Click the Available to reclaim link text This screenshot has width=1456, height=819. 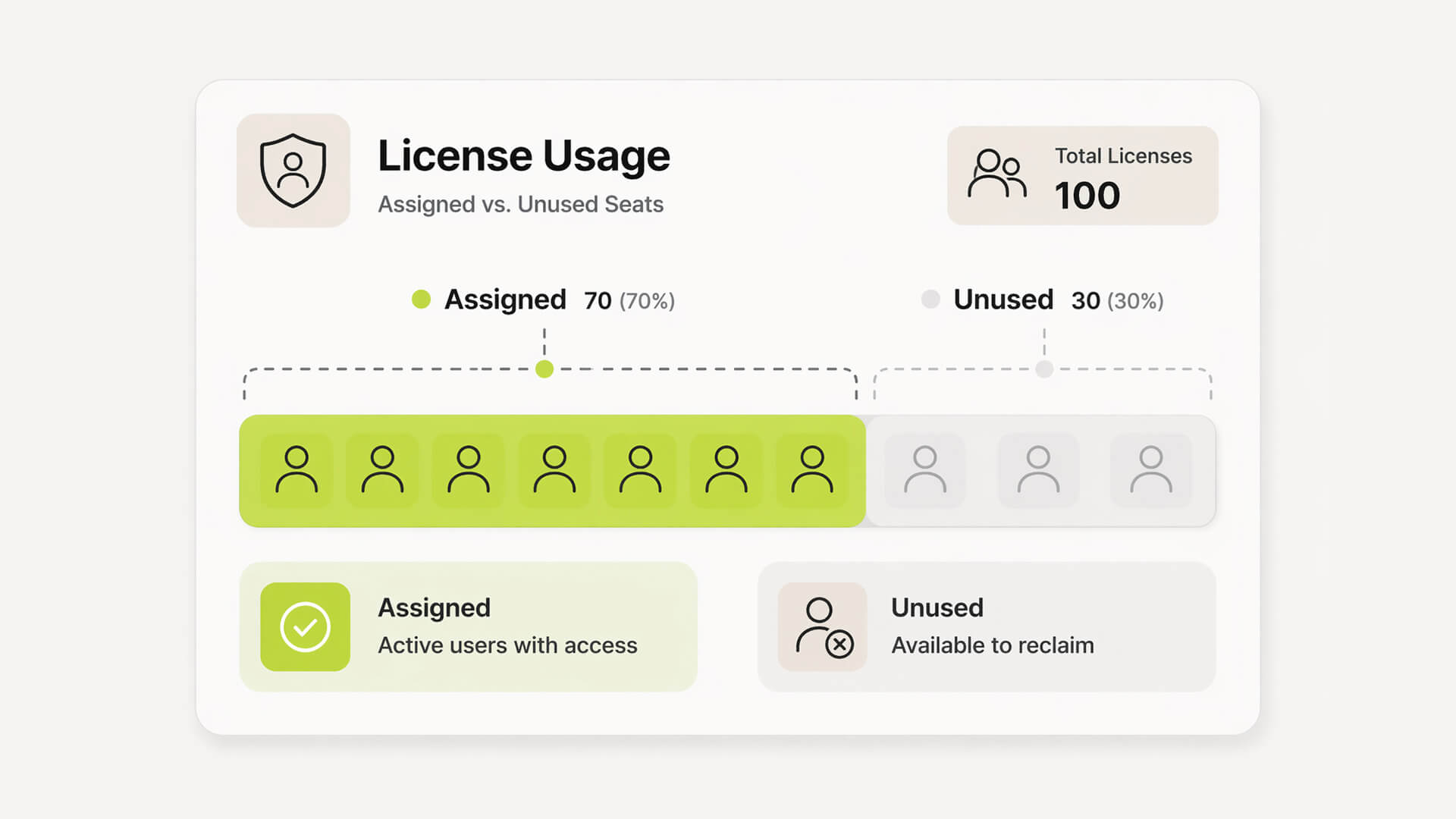[x=993, y=645]
